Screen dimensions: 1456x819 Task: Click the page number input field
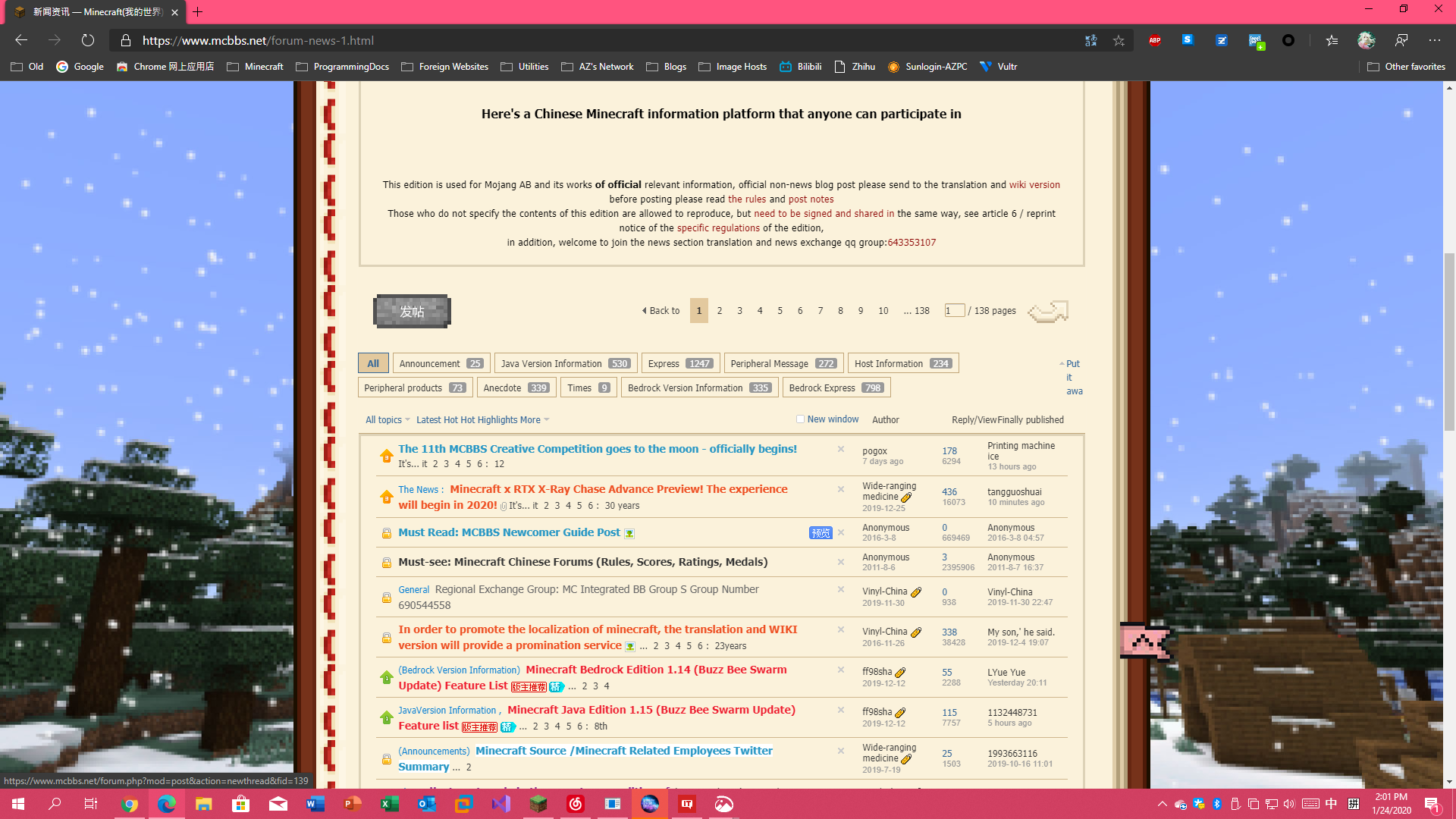click(x=954, y=310)
